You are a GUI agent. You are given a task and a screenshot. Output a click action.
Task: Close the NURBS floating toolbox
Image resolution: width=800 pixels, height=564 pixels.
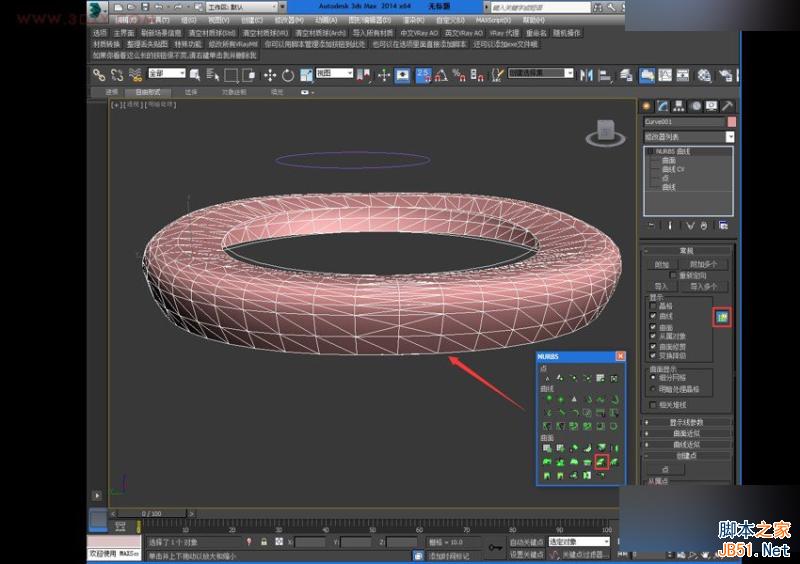tap(620, 356)
